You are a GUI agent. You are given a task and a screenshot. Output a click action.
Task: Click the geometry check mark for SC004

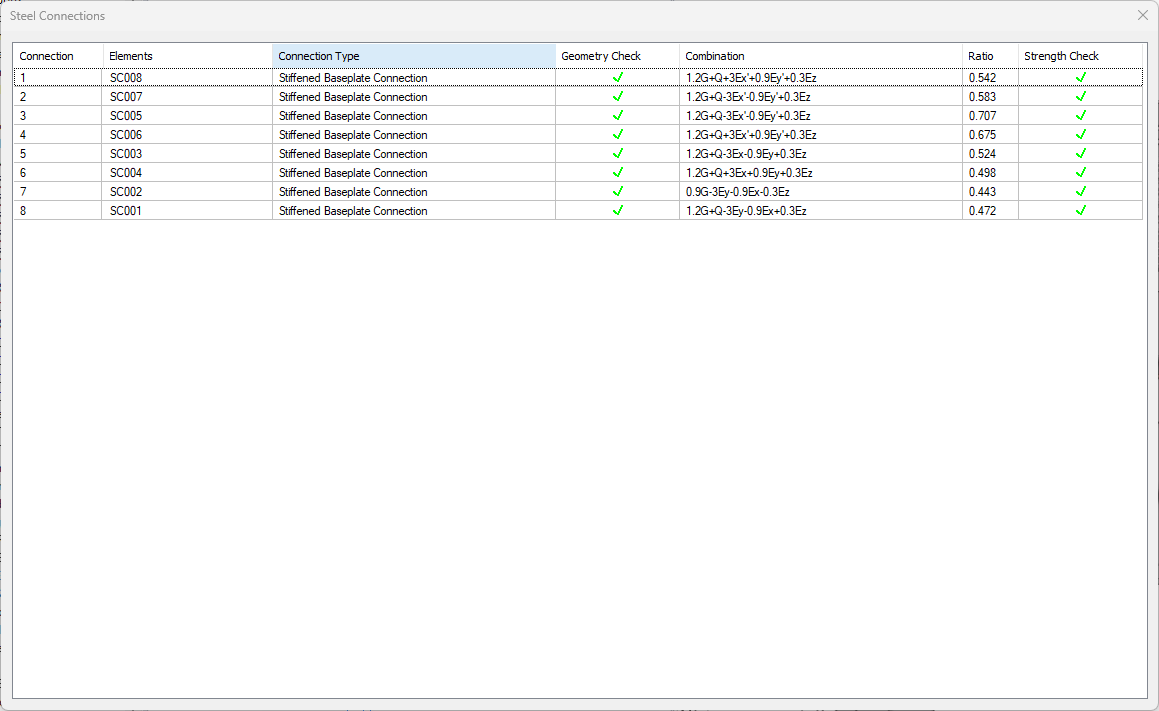[618, 172]
